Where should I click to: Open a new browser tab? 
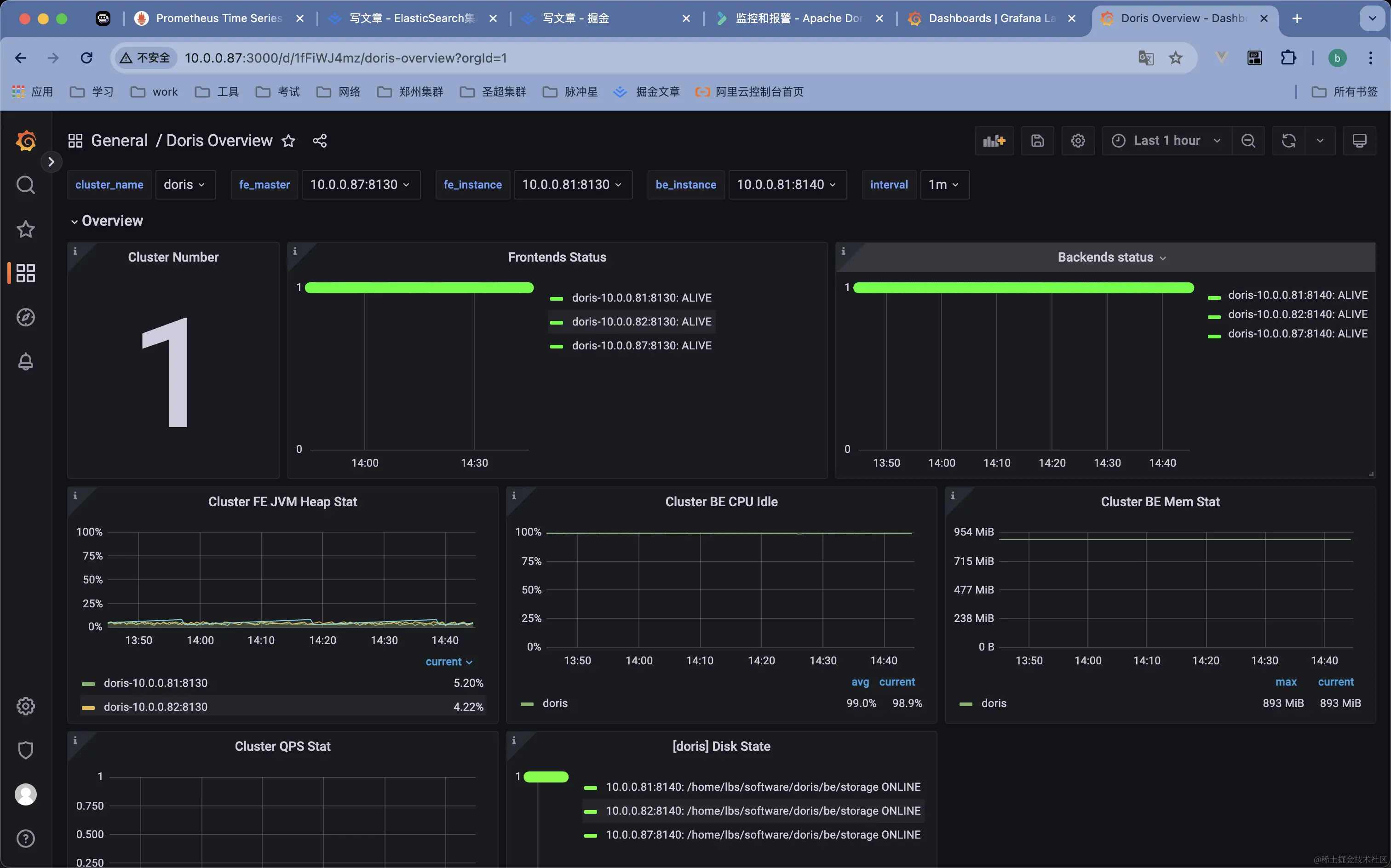(x=1297, y=18)
